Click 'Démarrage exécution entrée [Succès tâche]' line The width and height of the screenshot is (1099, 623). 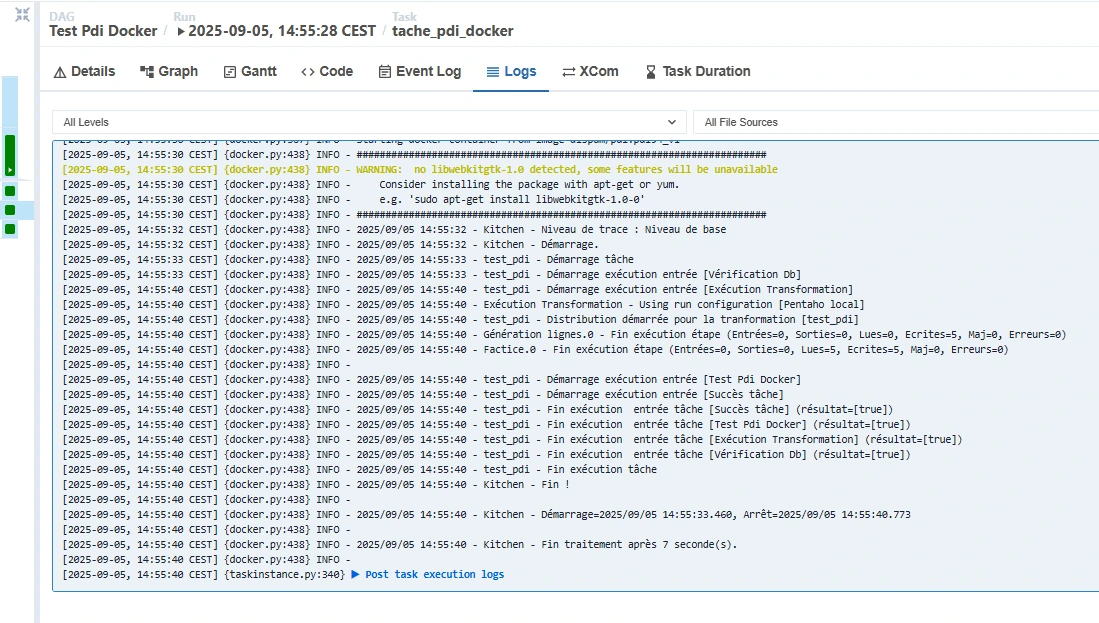point(423,395)
